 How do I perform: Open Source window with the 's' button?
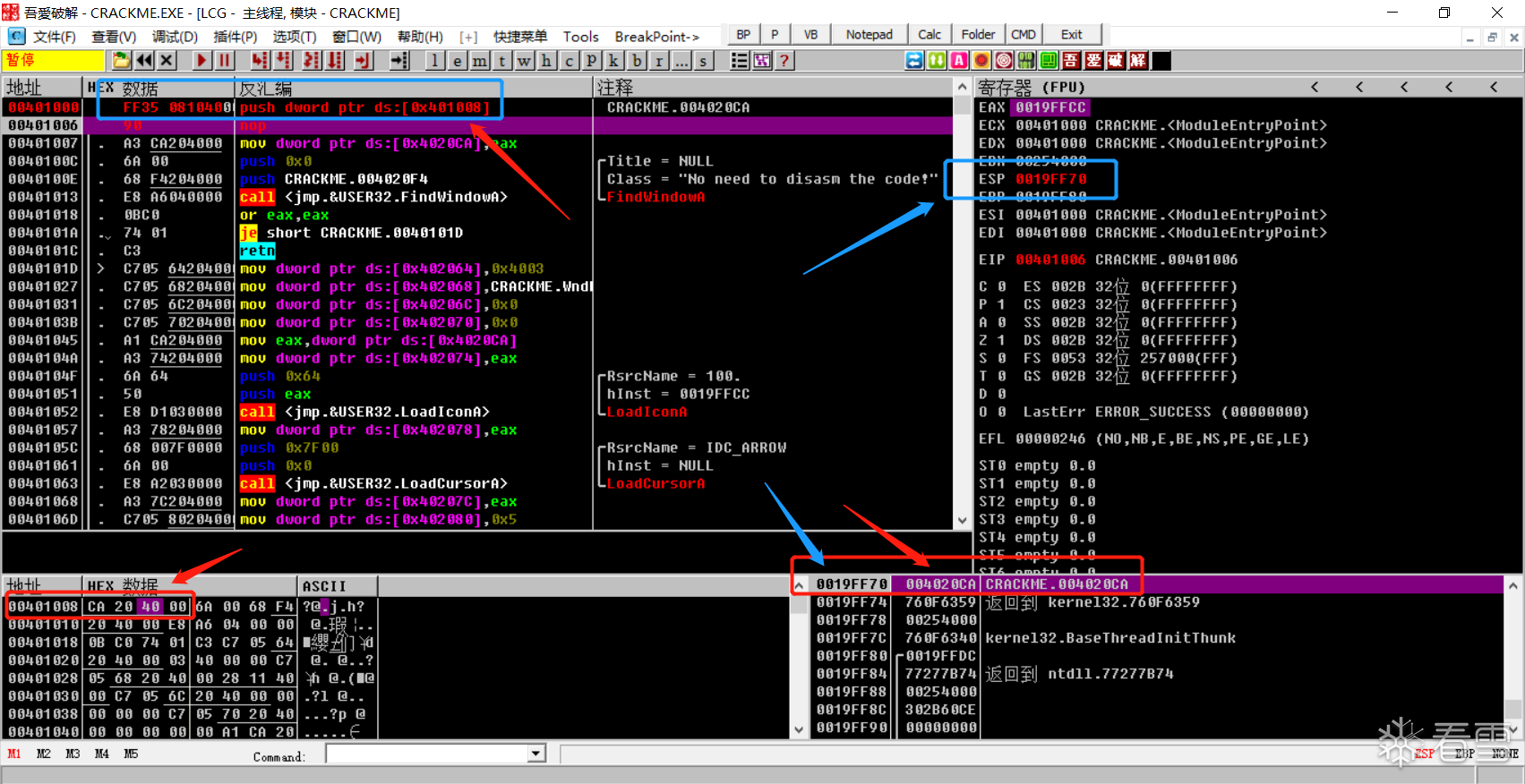pyautogui.click(x=704, y=60)
